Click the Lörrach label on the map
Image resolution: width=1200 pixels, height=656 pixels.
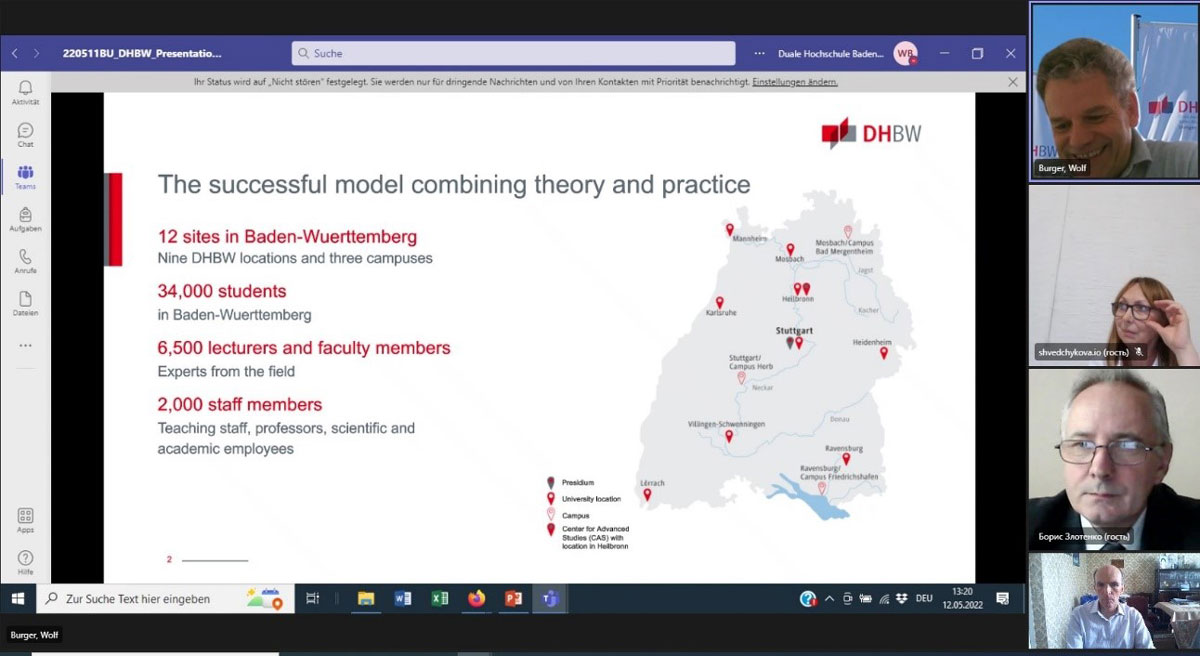click(652, 483)
